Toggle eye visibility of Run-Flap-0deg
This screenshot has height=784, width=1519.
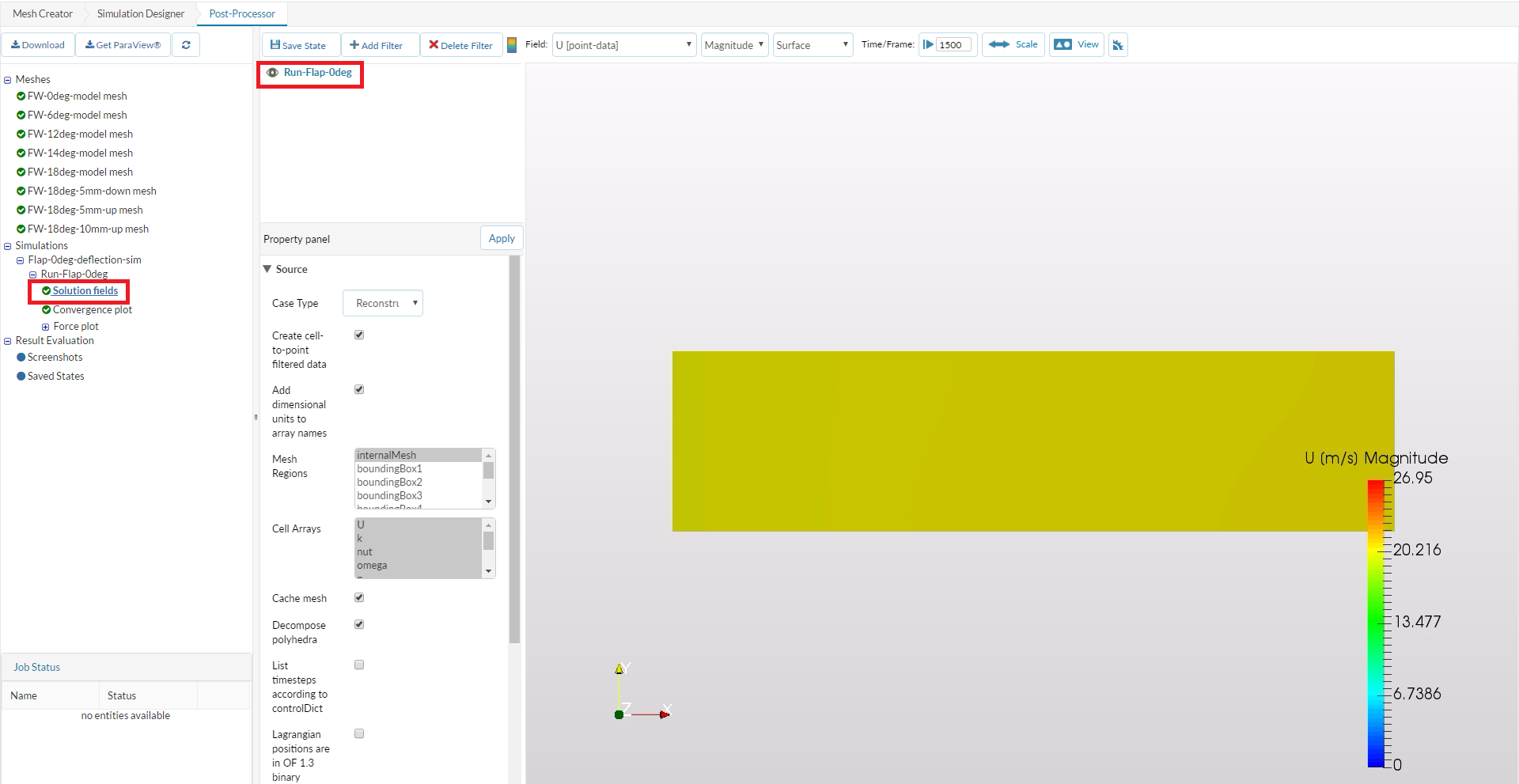coord(272,73)
